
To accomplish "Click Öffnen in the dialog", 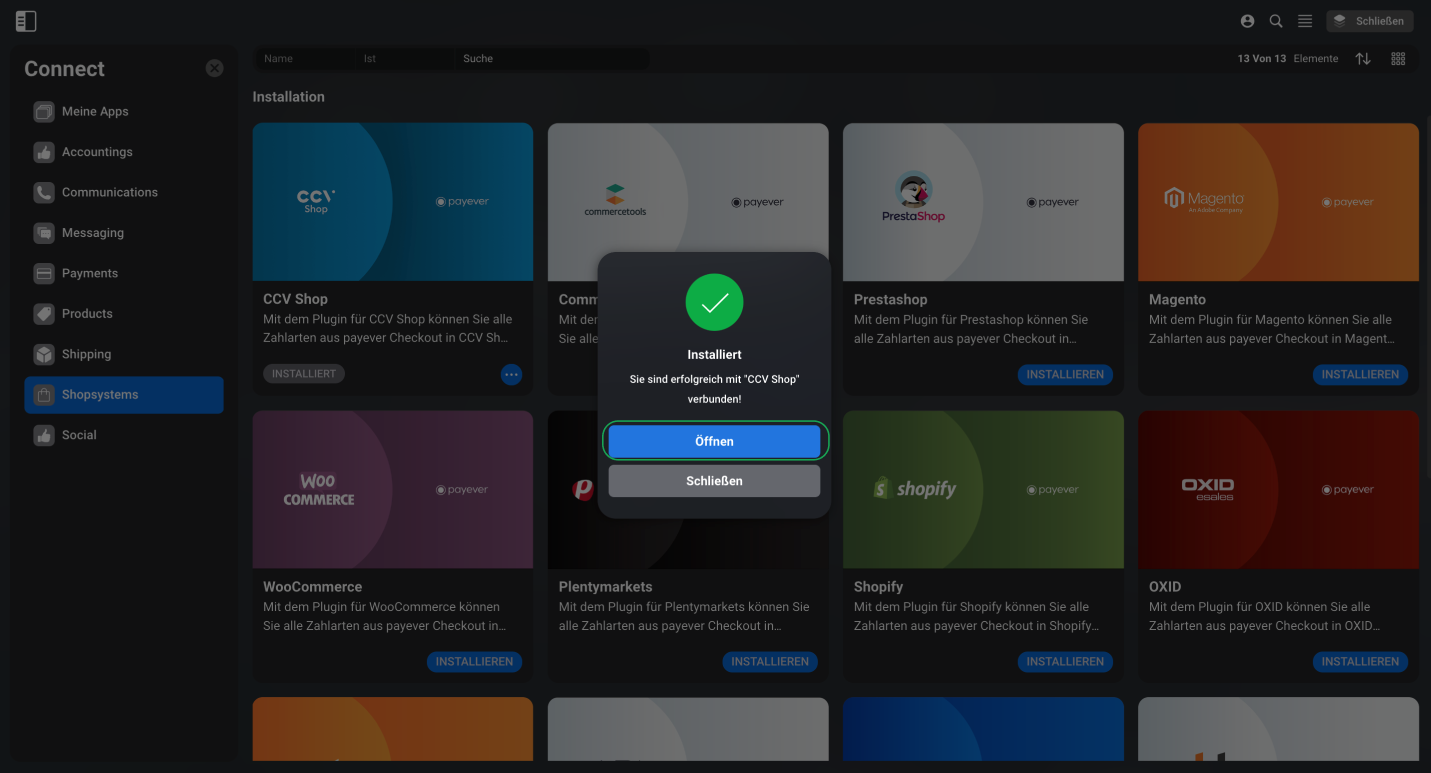I will point(714,441).
